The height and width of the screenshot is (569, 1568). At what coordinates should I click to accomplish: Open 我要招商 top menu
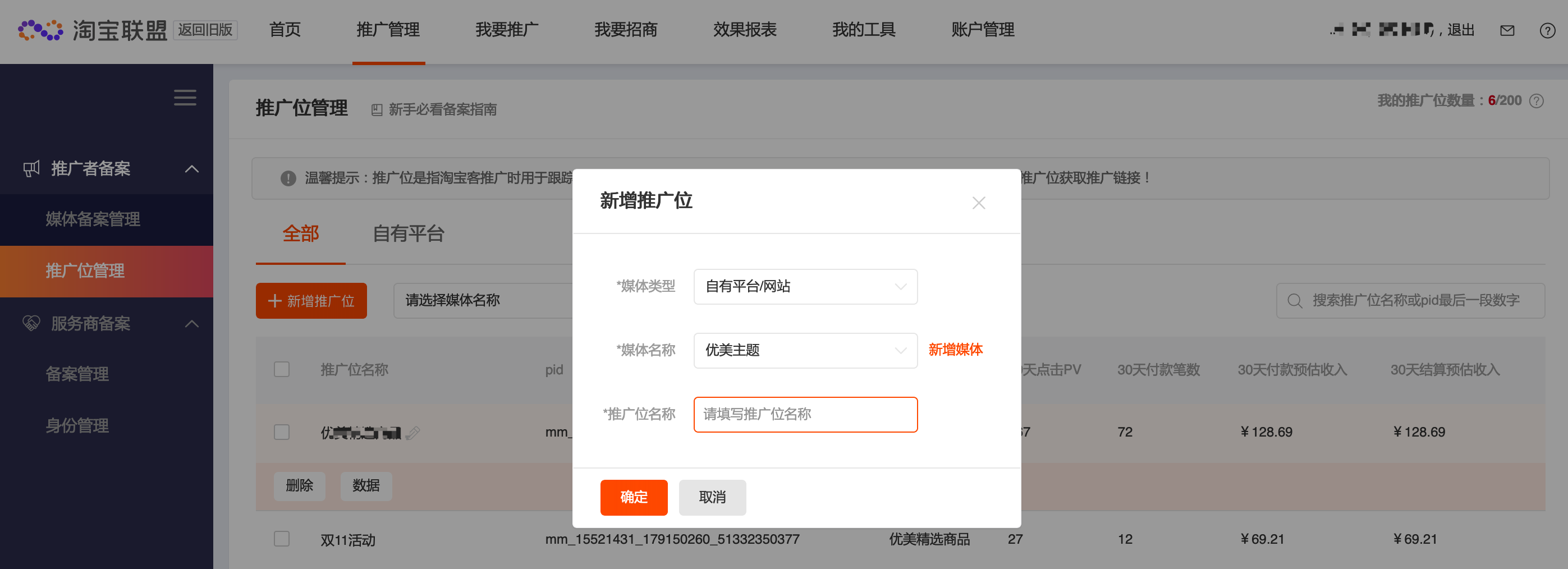pyautogui.click(x=626, y=30)
